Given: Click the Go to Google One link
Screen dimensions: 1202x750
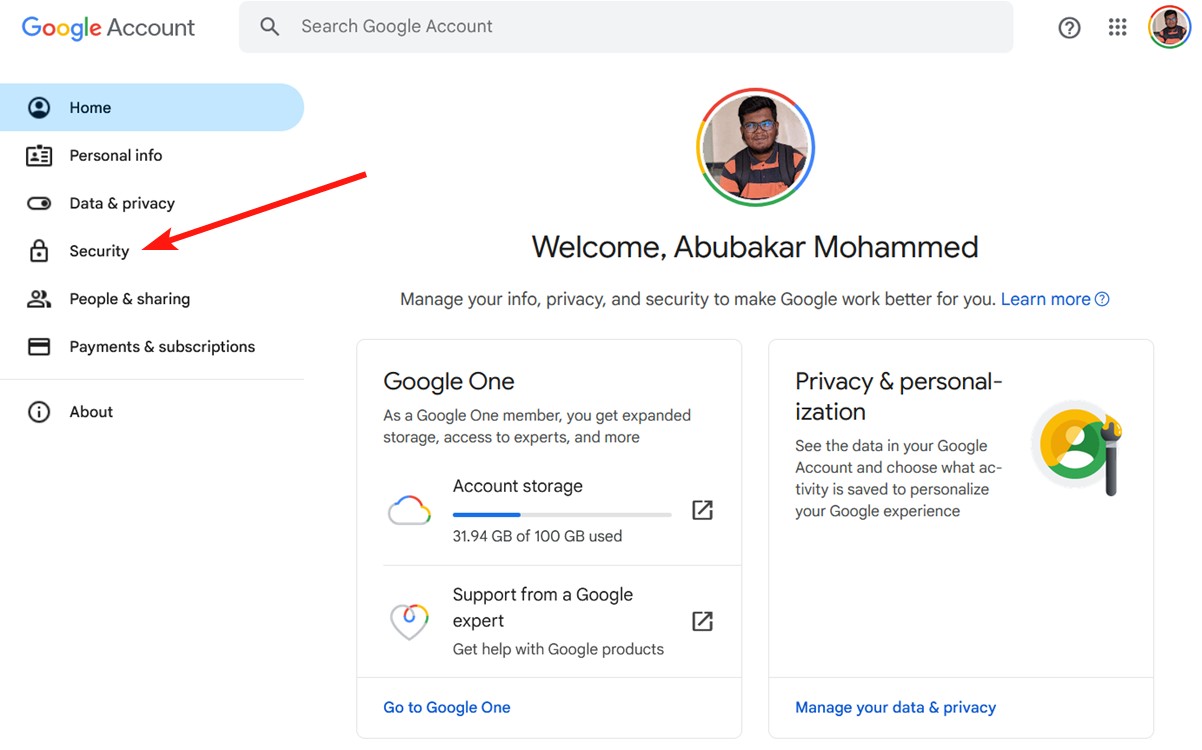Looking at the screenshot, I should pos(446,707).
